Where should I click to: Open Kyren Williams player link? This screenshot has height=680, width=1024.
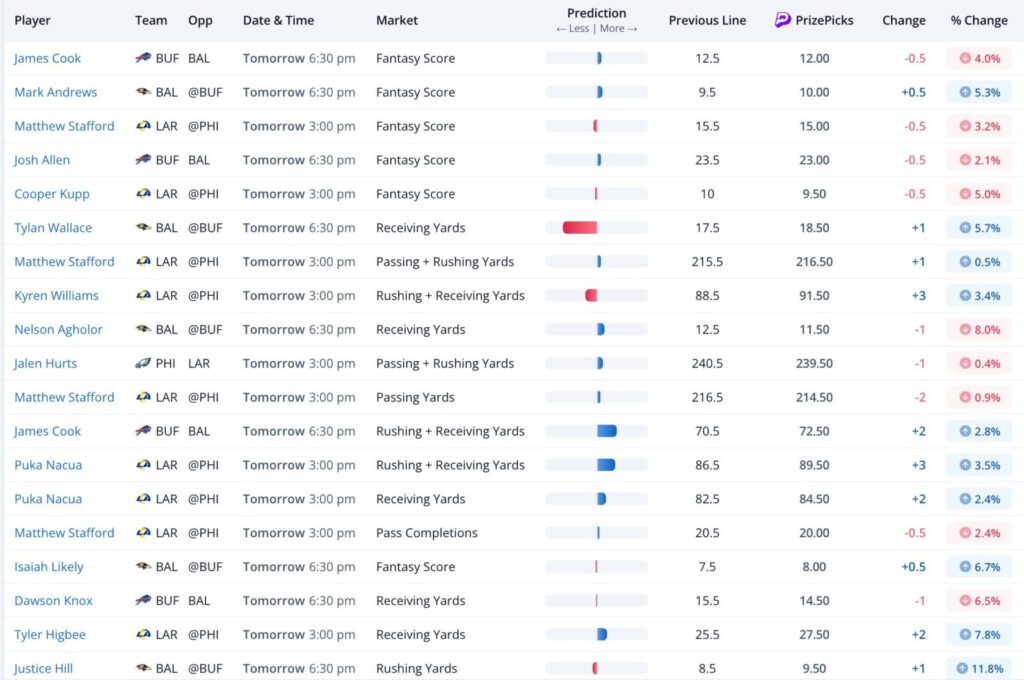[x=56, y=296]
